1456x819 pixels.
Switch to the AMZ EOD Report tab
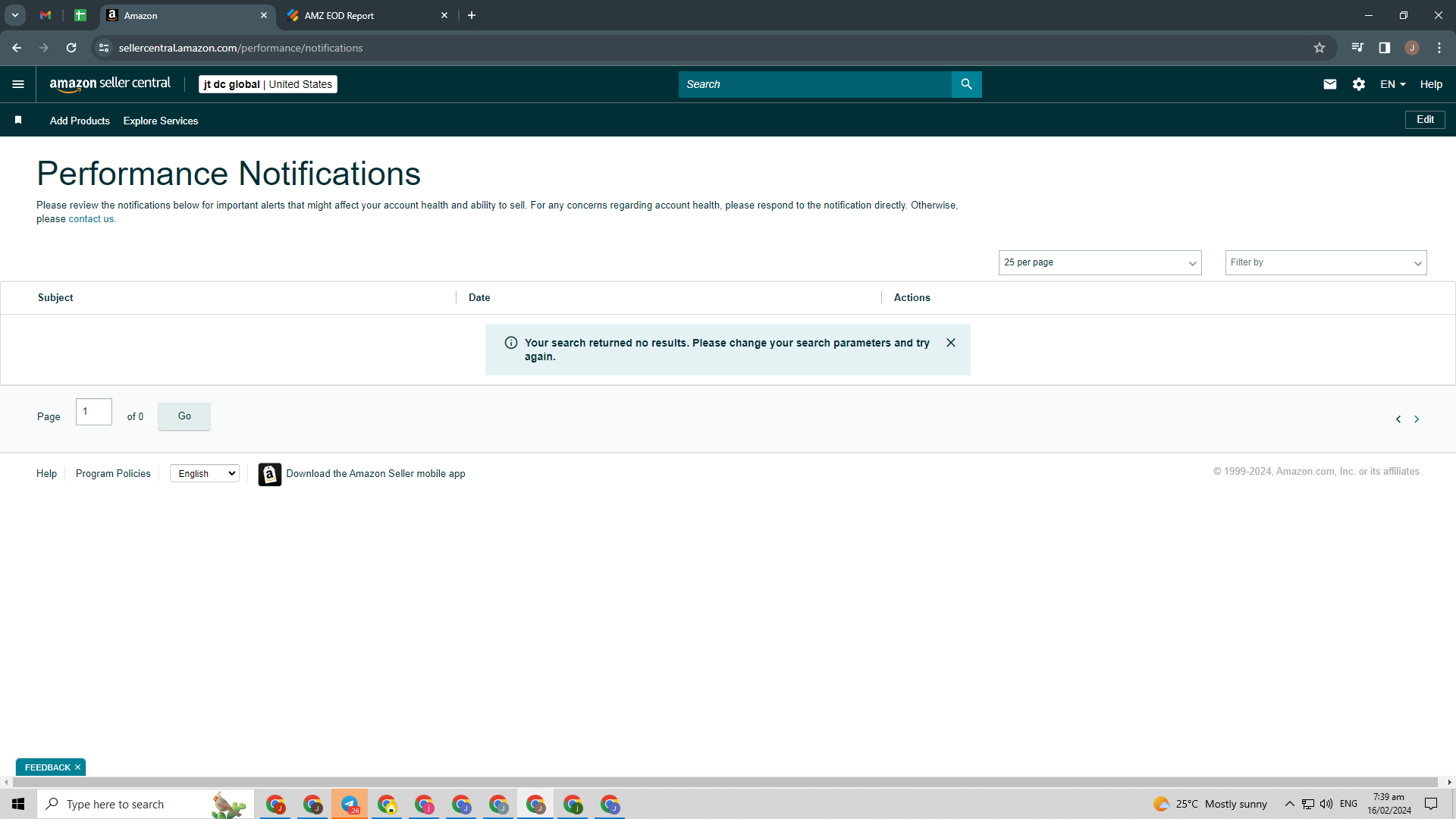pos(367,15)
